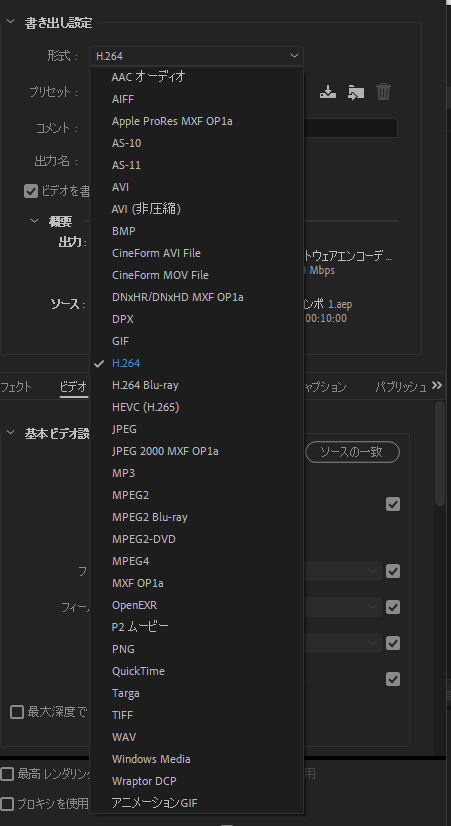Click the double-arrow tabs overflow icon
The image size is (451, 826).
(437, 386)
